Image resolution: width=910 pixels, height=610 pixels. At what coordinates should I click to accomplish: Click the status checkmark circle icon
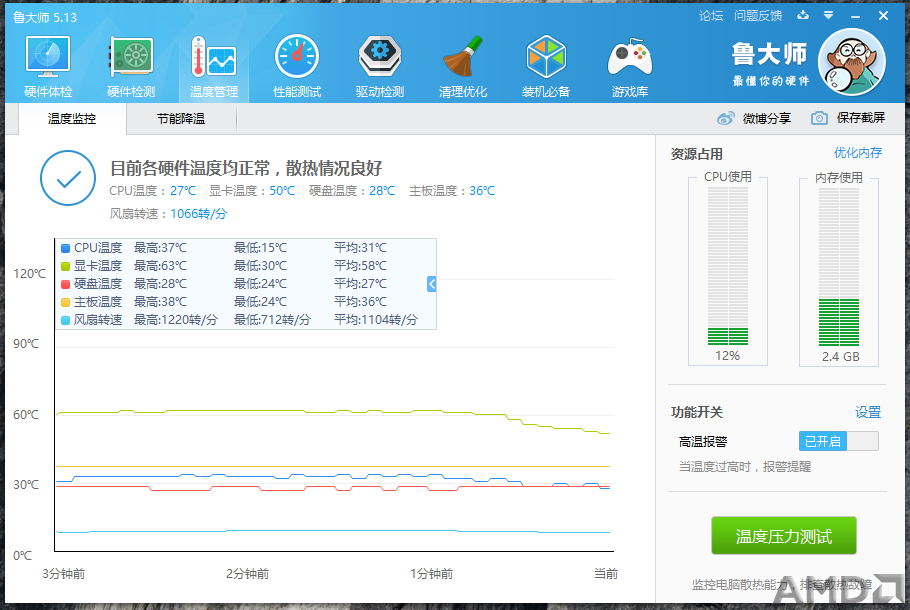click(x=68, y=178)
